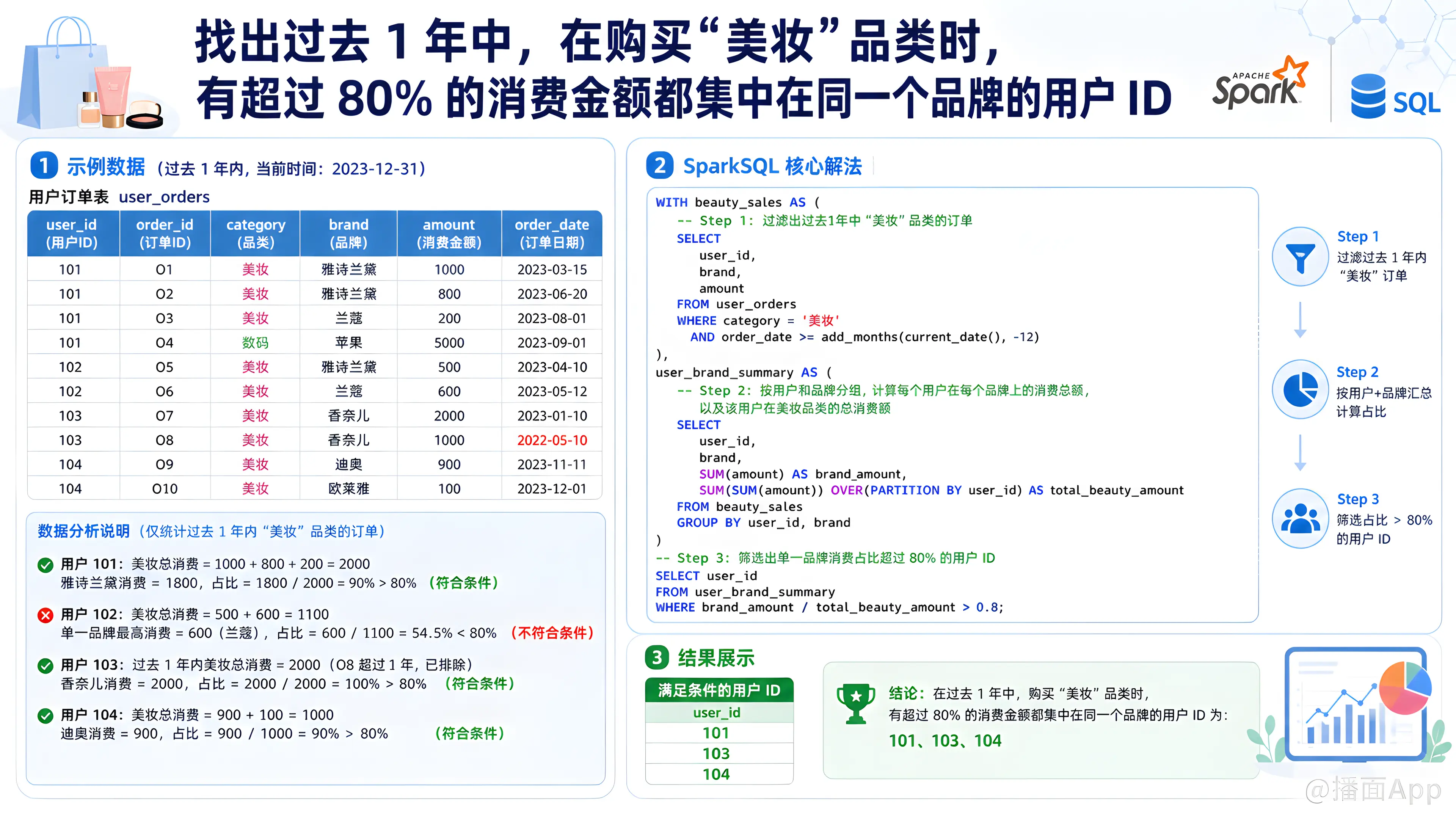Click the amount 2000 cell in table

[x=449, y=416]
